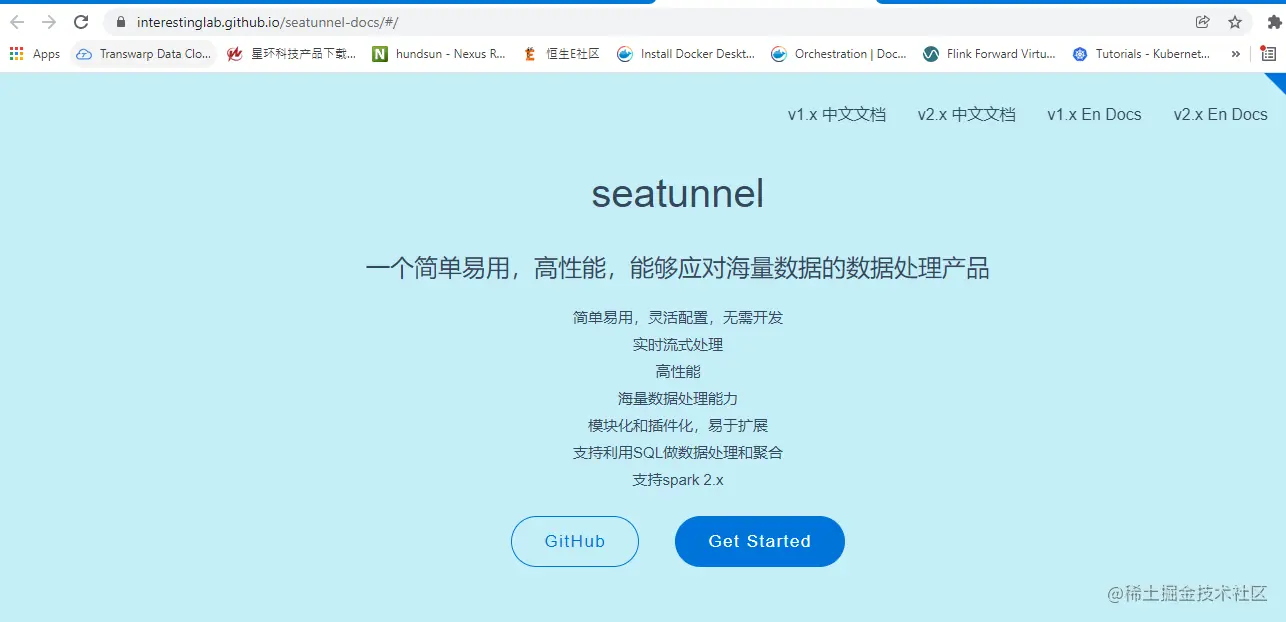Click text 支持spark 2.x
The image size is (1286, 622).
(x=678, y=479)
